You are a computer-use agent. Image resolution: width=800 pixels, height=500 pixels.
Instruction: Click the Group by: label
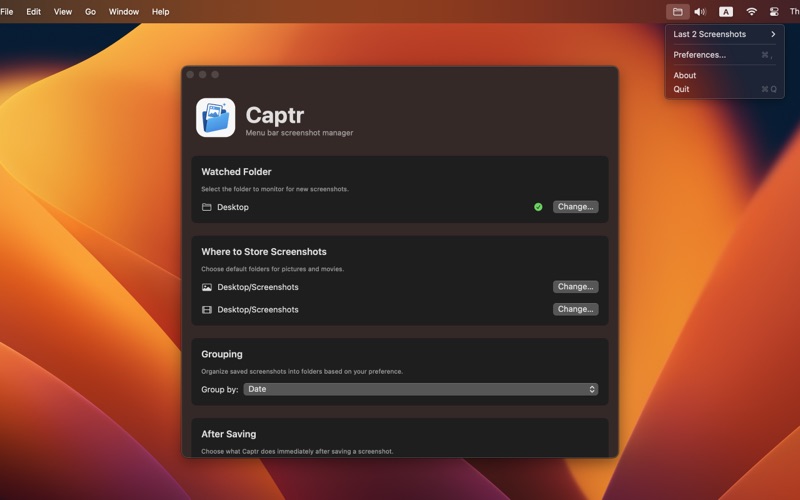click(x=219, y=389)
